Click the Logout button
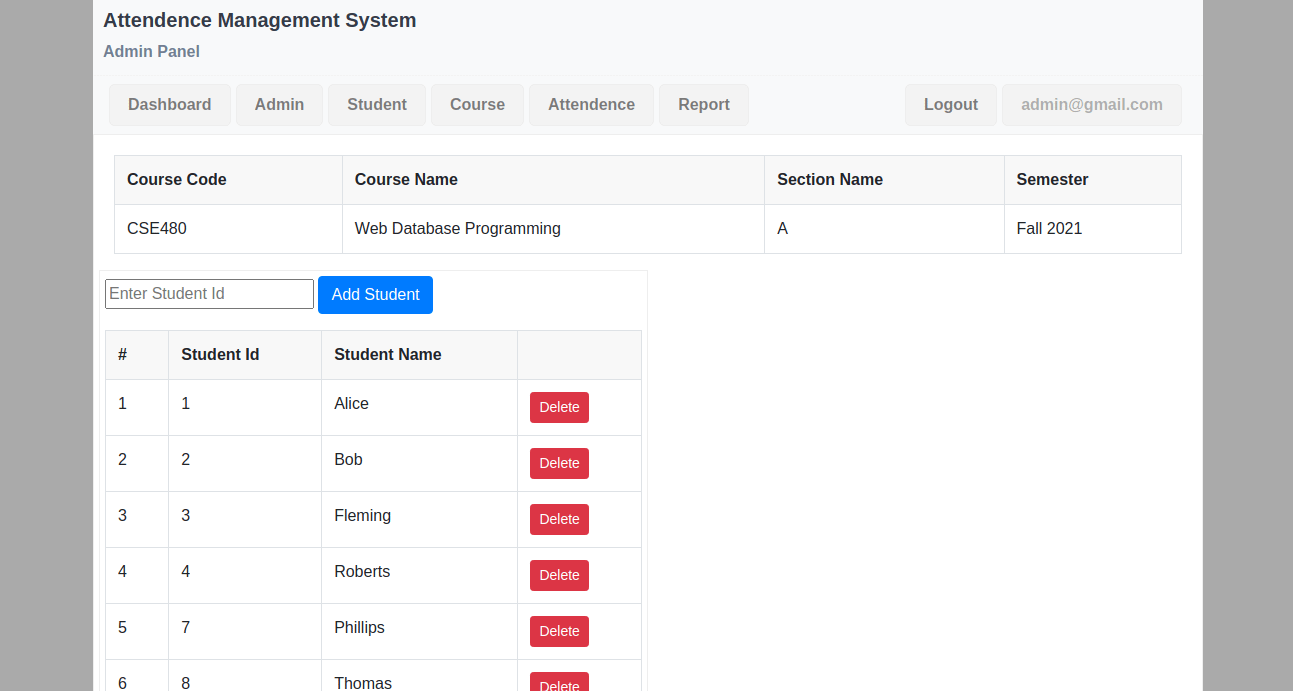Screen dimensions: 1293x691 coord(950,105)
